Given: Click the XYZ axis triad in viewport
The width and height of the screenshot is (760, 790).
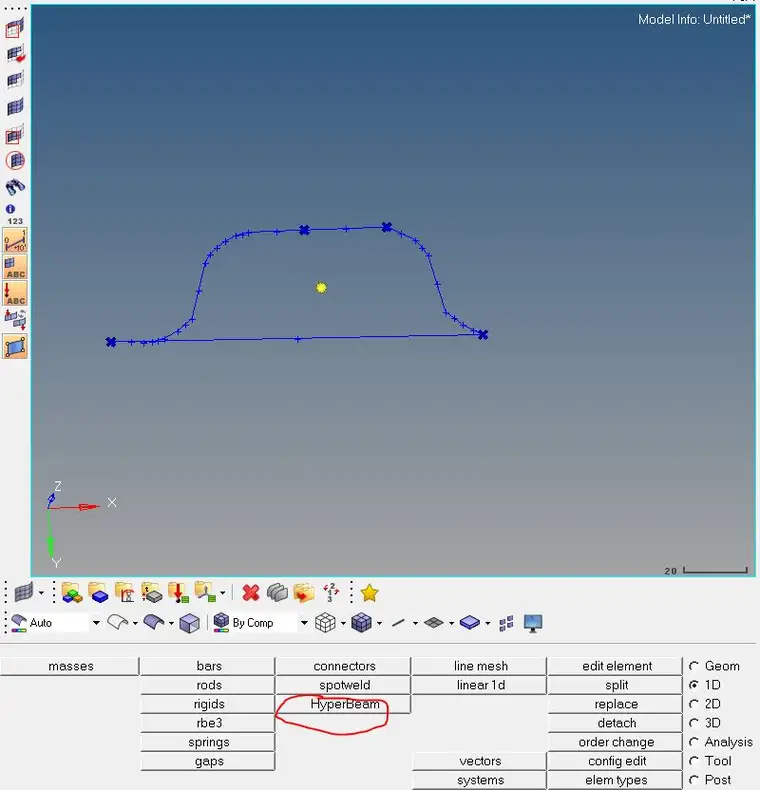Looking at the screenshot, I should coord(81,524).
